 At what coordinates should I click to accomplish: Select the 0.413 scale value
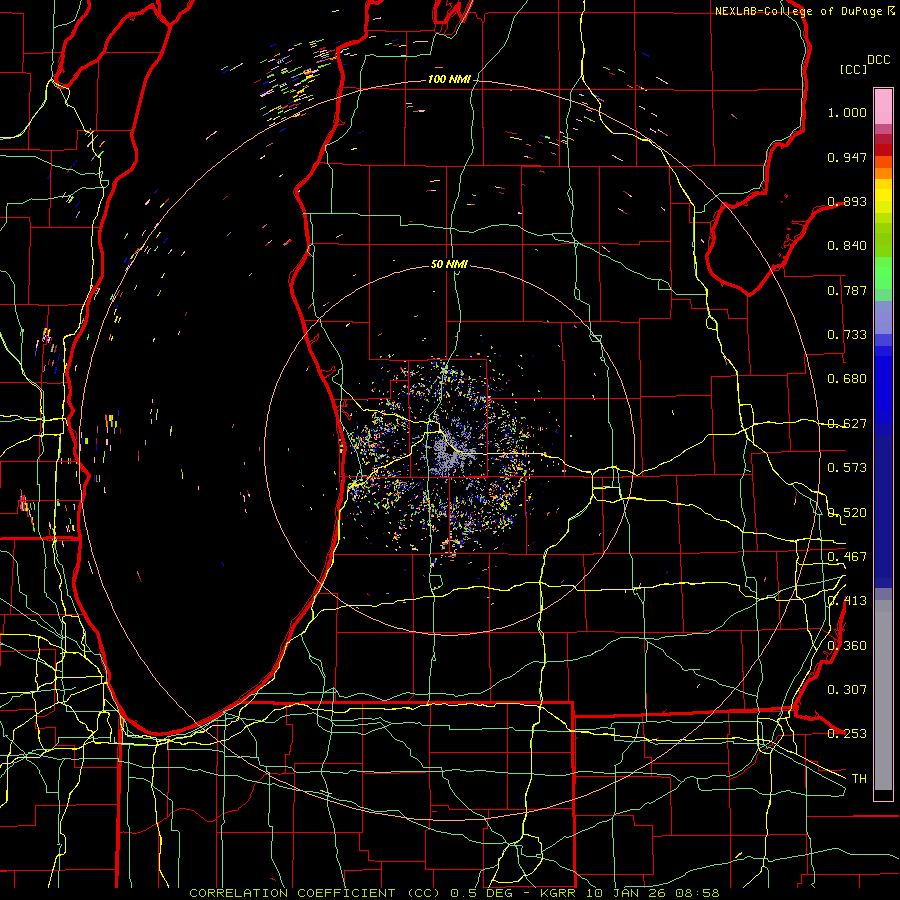tap(847, 601)
